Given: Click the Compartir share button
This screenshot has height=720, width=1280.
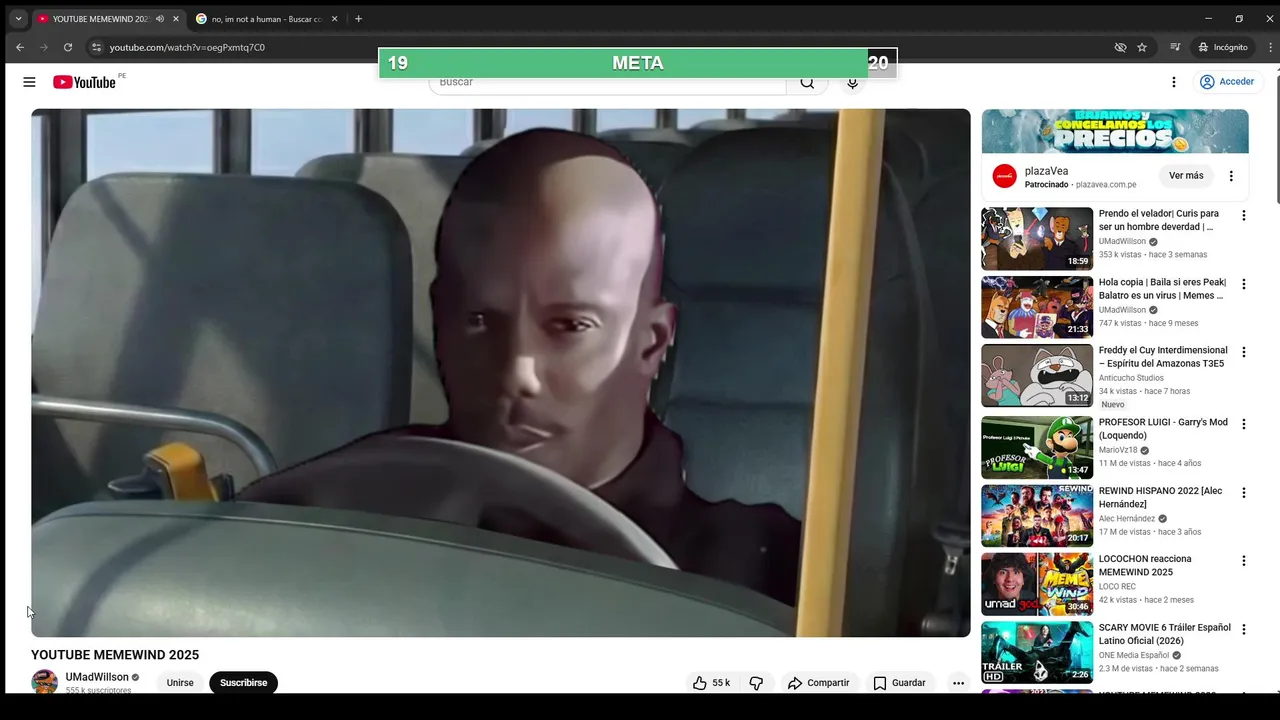Looking at the screenshot, I should [819, 683].
